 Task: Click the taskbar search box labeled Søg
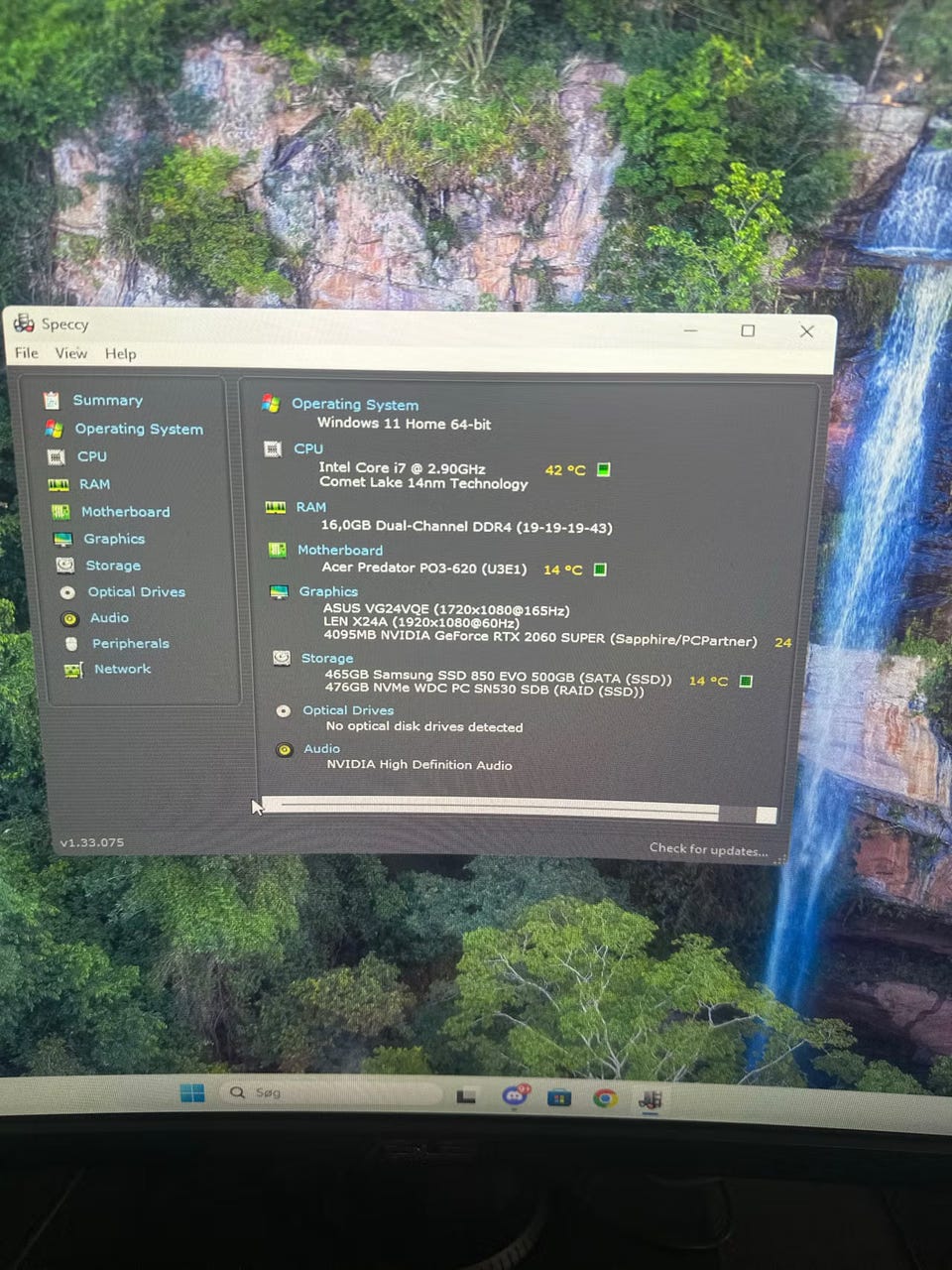331,1092
